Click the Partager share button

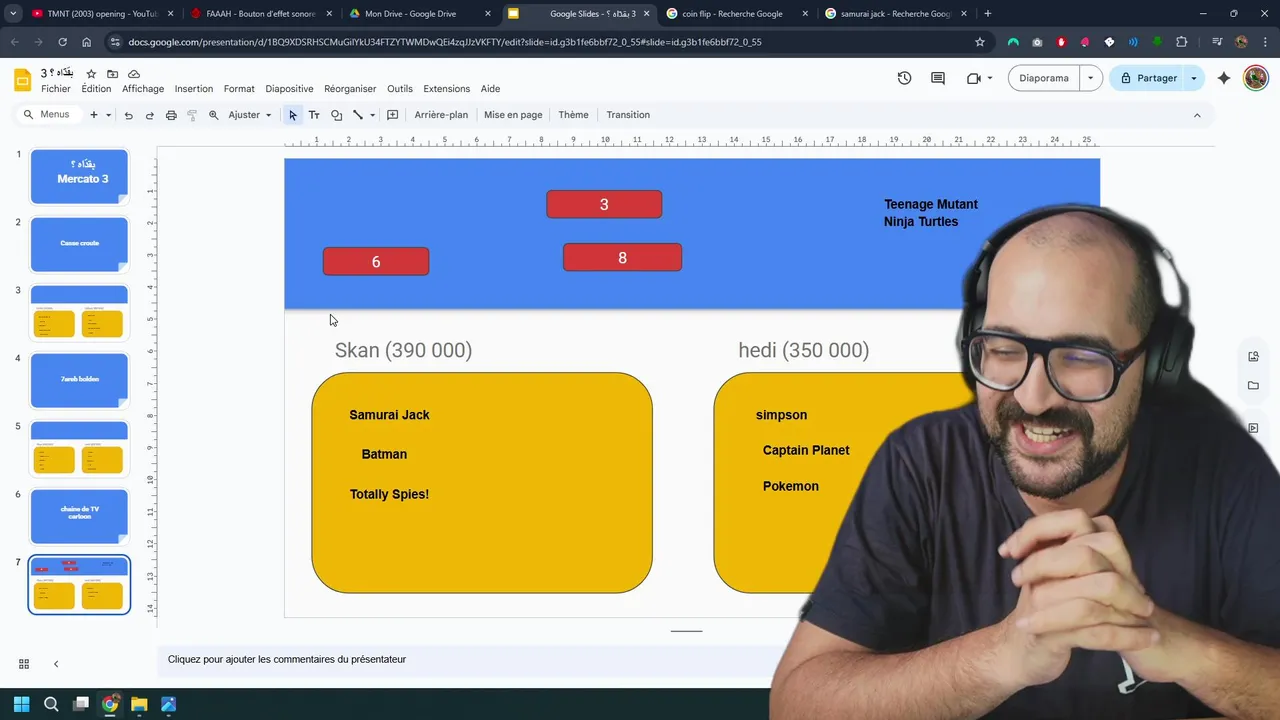(x=1148, y=78)
